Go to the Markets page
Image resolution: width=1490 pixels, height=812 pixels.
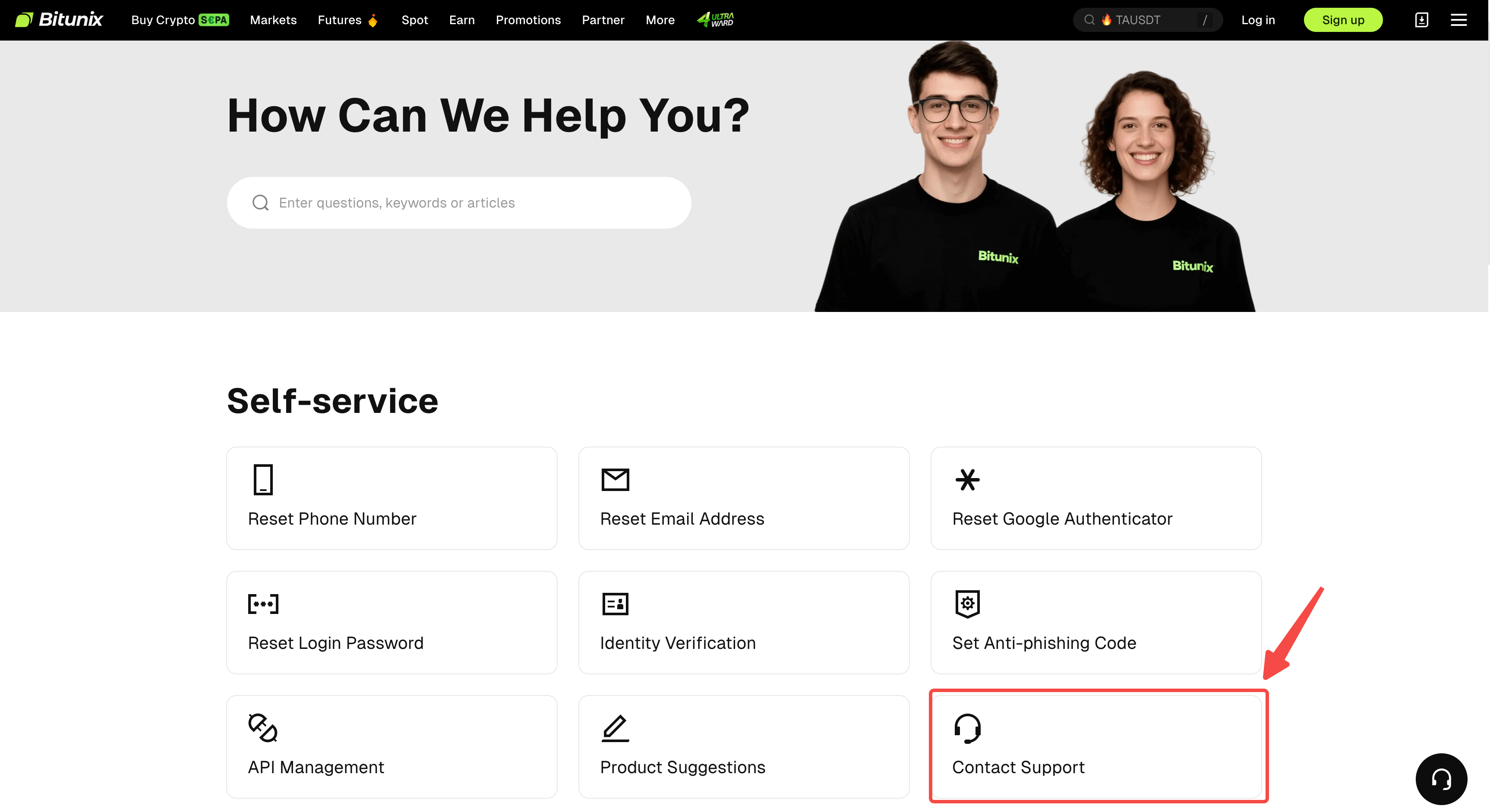pyautogui.click(x=273, y=20)
